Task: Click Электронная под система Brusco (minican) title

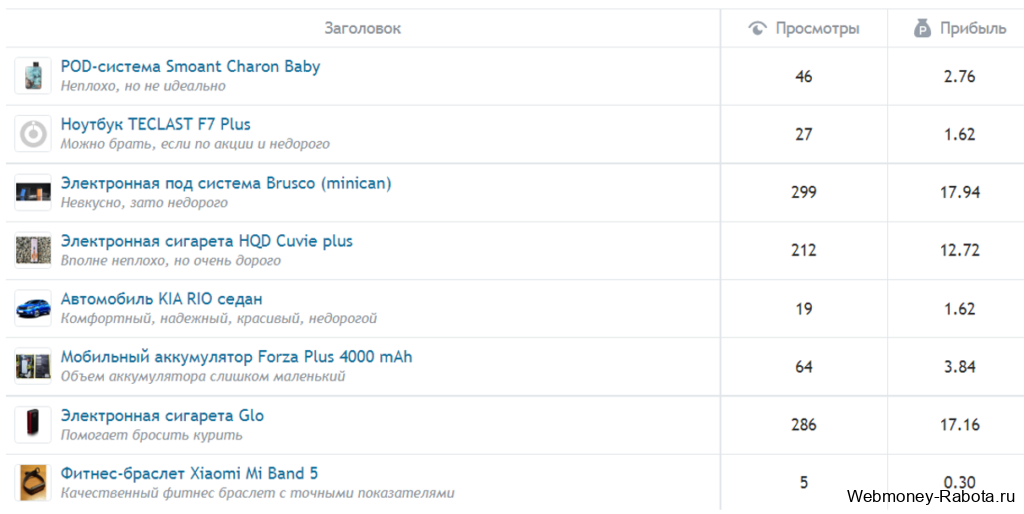Action: [x=226, y=183]
